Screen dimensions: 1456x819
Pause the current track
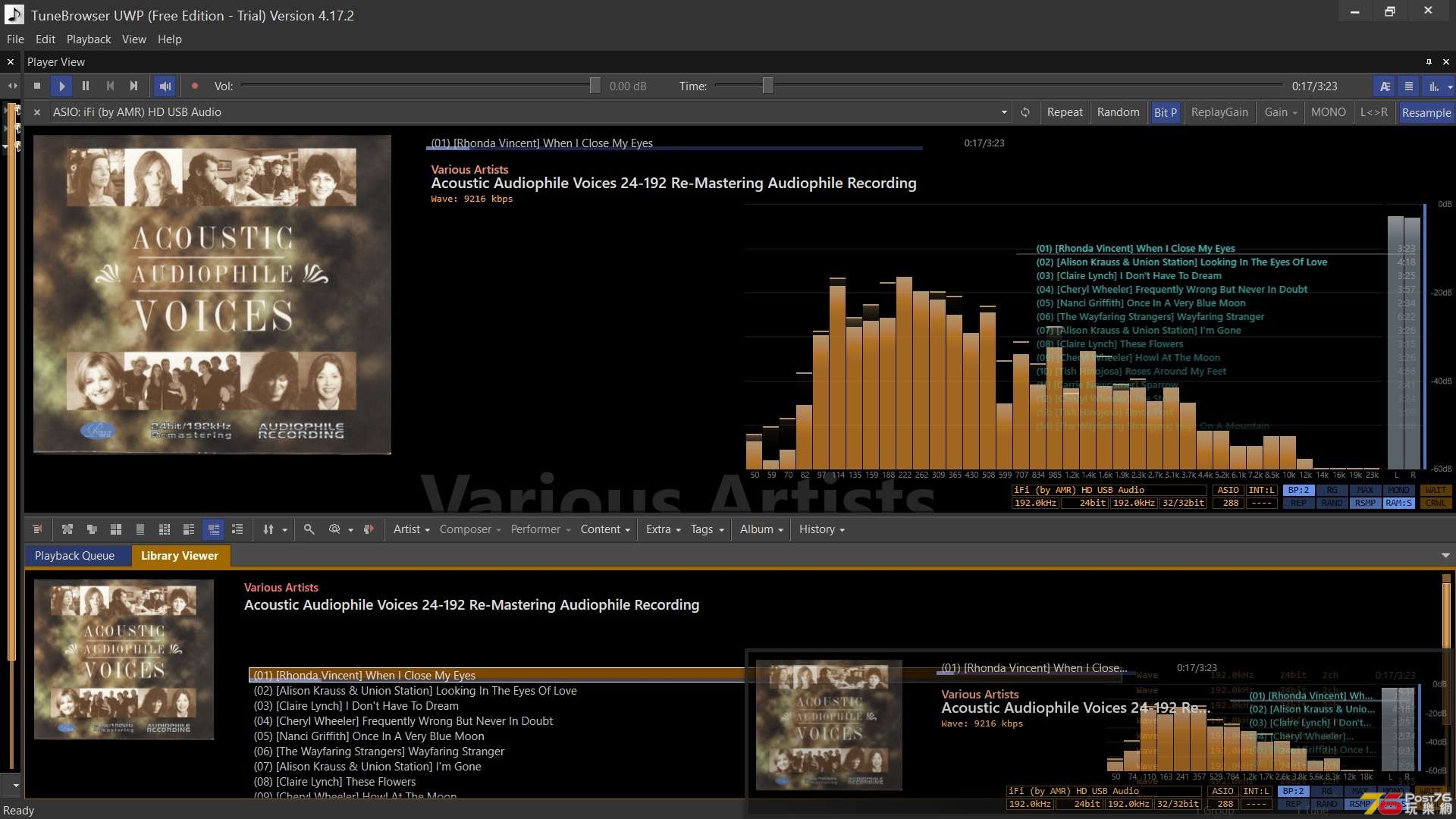click(x=86, y=86)
